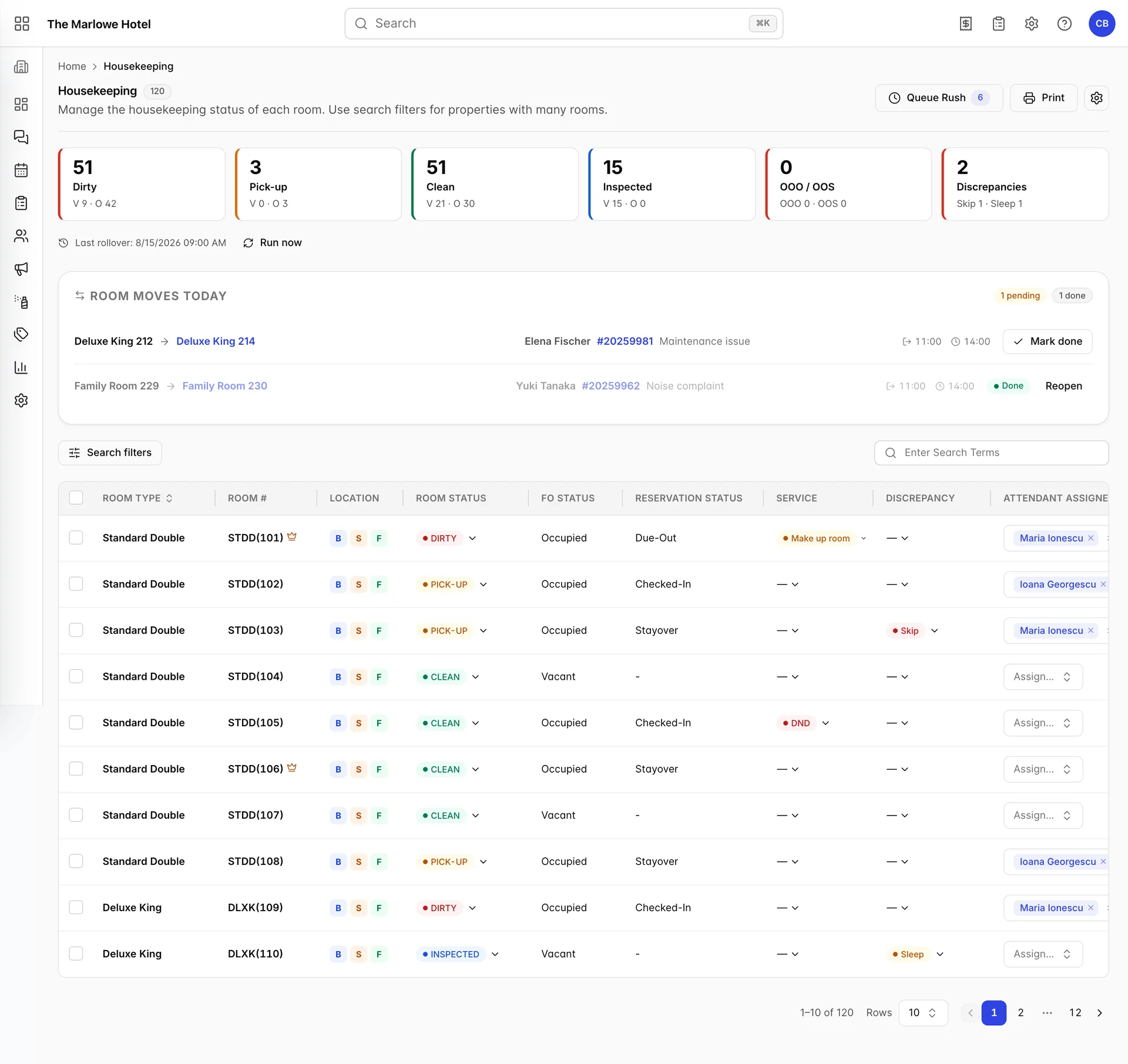This screenshot has height=1064, width=1128.
Task: Mark Elena Fischer's room move done
Action: [1048, 341]
